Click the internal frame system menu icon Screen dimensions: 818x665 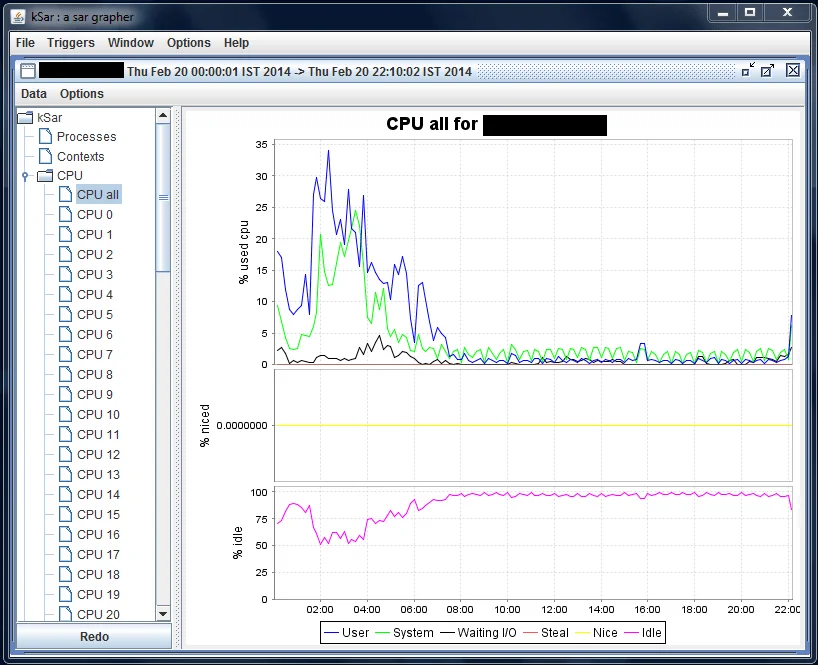click(x=27, y=71)
